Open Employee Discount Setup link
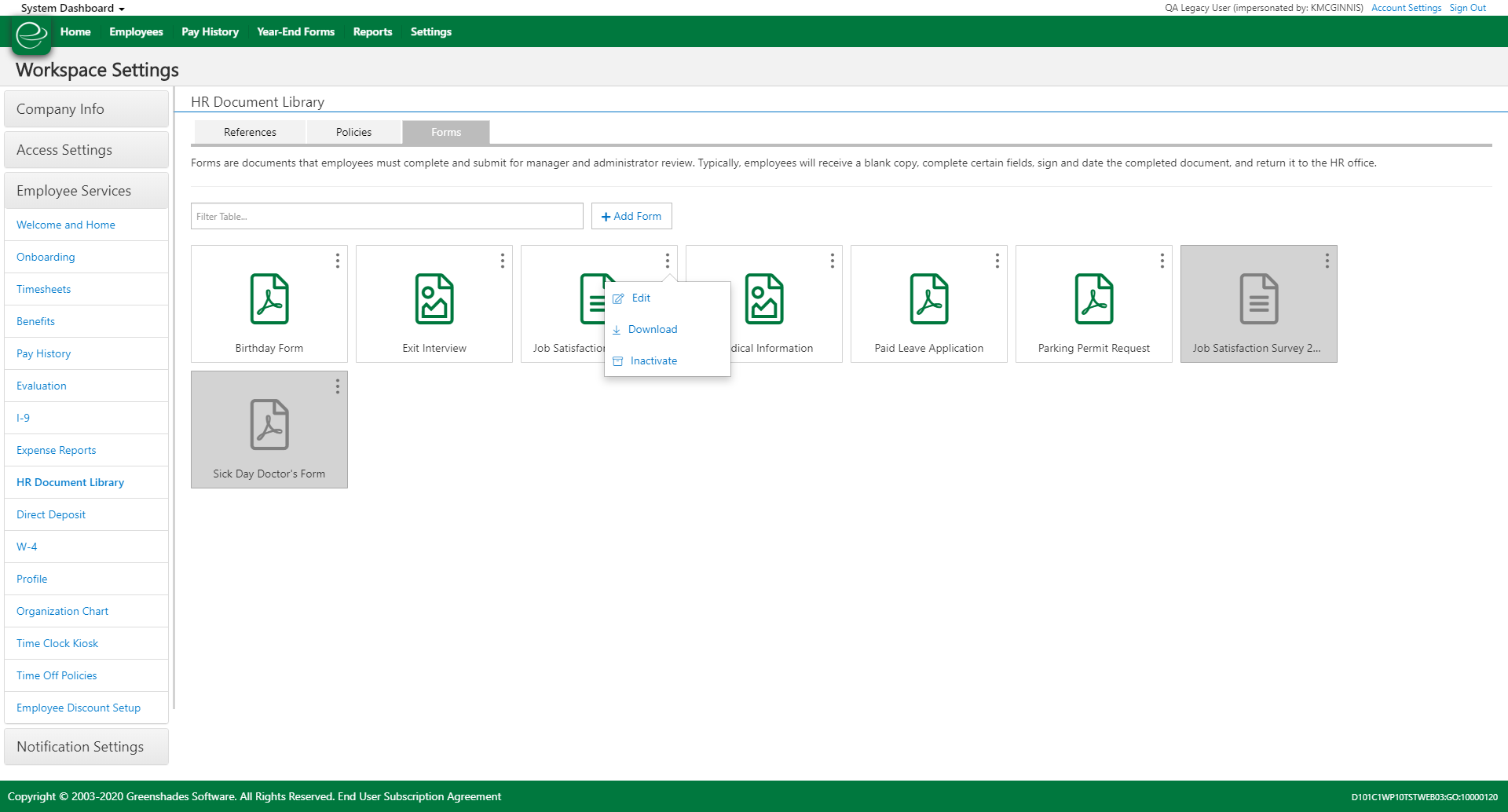 click(79, 708)
